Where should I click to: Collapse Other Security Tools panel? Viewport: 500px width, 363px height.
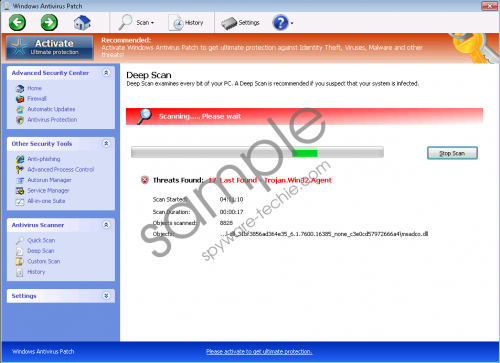click(x=106, y=144)
